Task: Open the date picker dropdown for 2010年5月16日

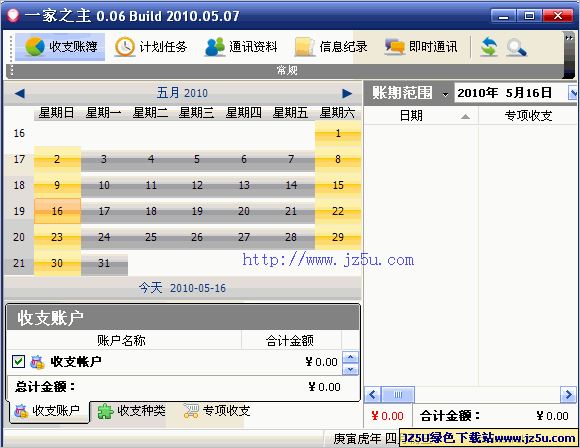Action: (x=573, y=93)
